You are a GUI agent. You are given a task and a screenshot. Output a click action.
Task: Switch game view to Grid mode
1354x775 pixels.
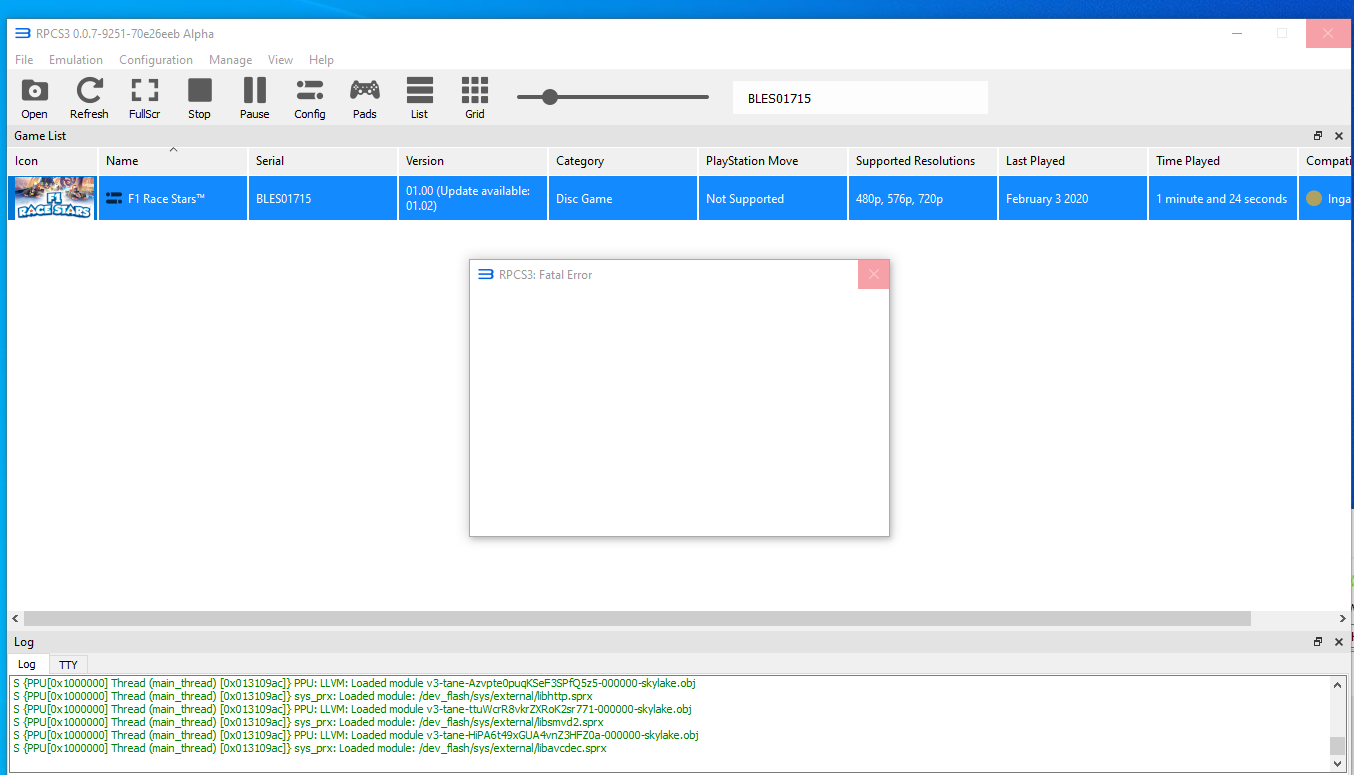pos(475,98)
